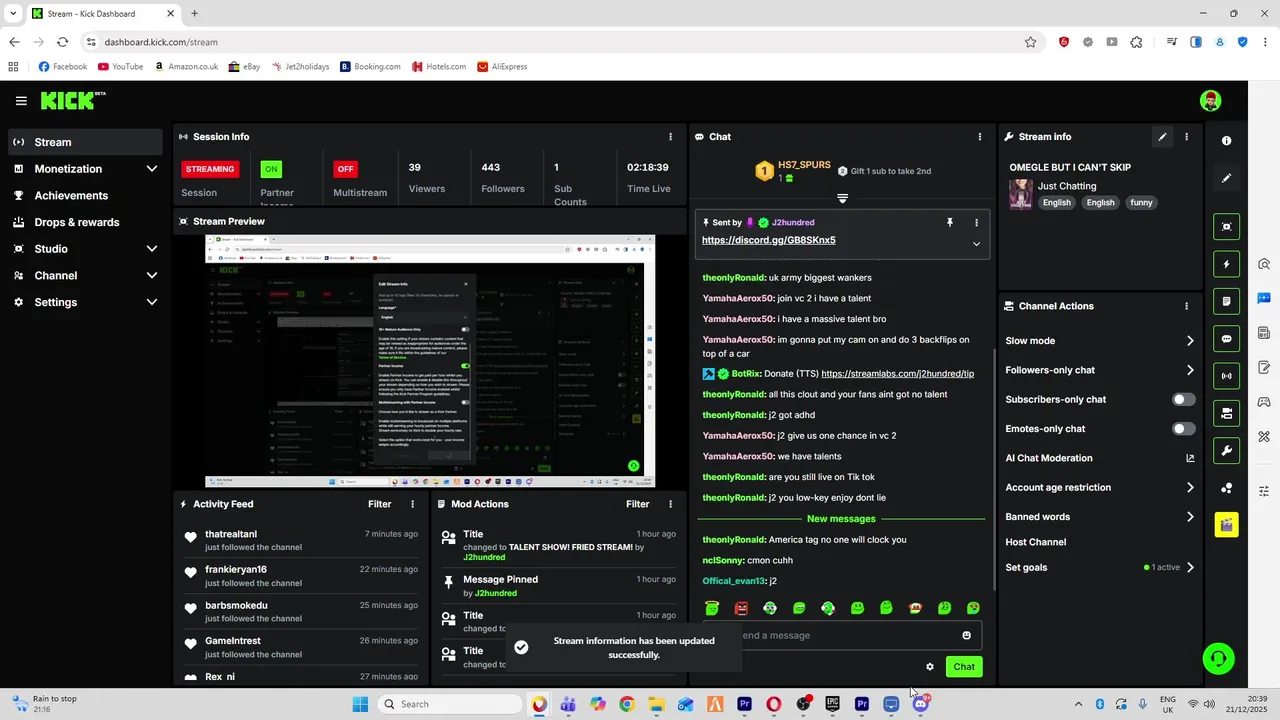
Task: Open a new browser tab
Action: pyautogui.click(x=194, y=14)
